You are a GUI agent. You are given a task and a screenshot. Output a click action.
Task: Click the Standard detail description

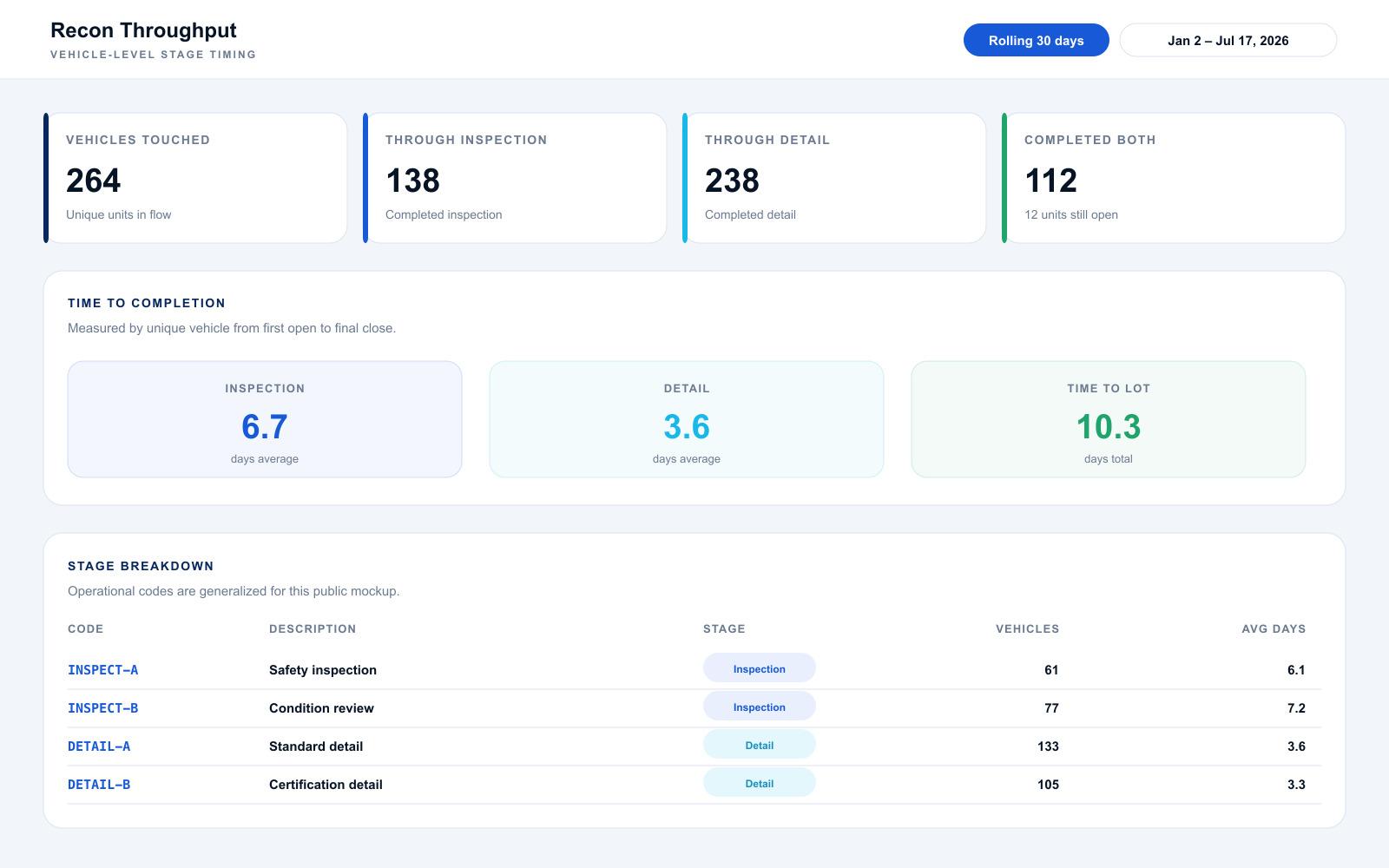316,746
